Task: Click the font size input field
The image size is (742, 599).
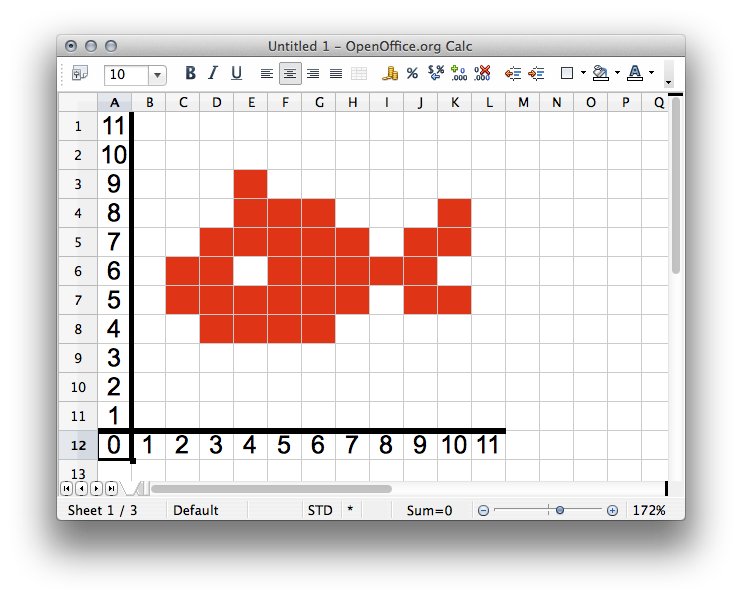Action: point(126,75)
